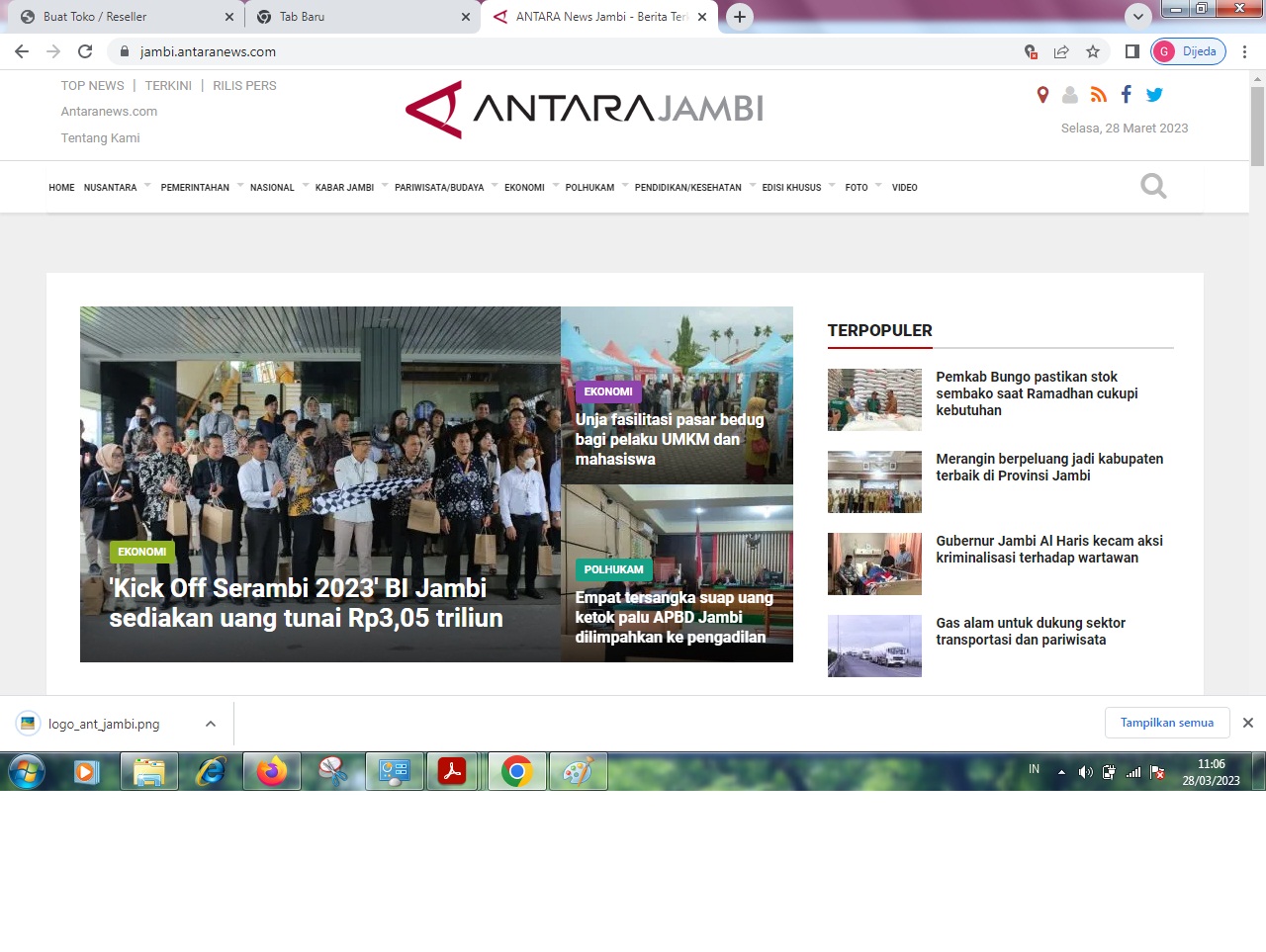Click the browser forward arrow
The width and height of the screenshot is (1266, 952).
53,51
